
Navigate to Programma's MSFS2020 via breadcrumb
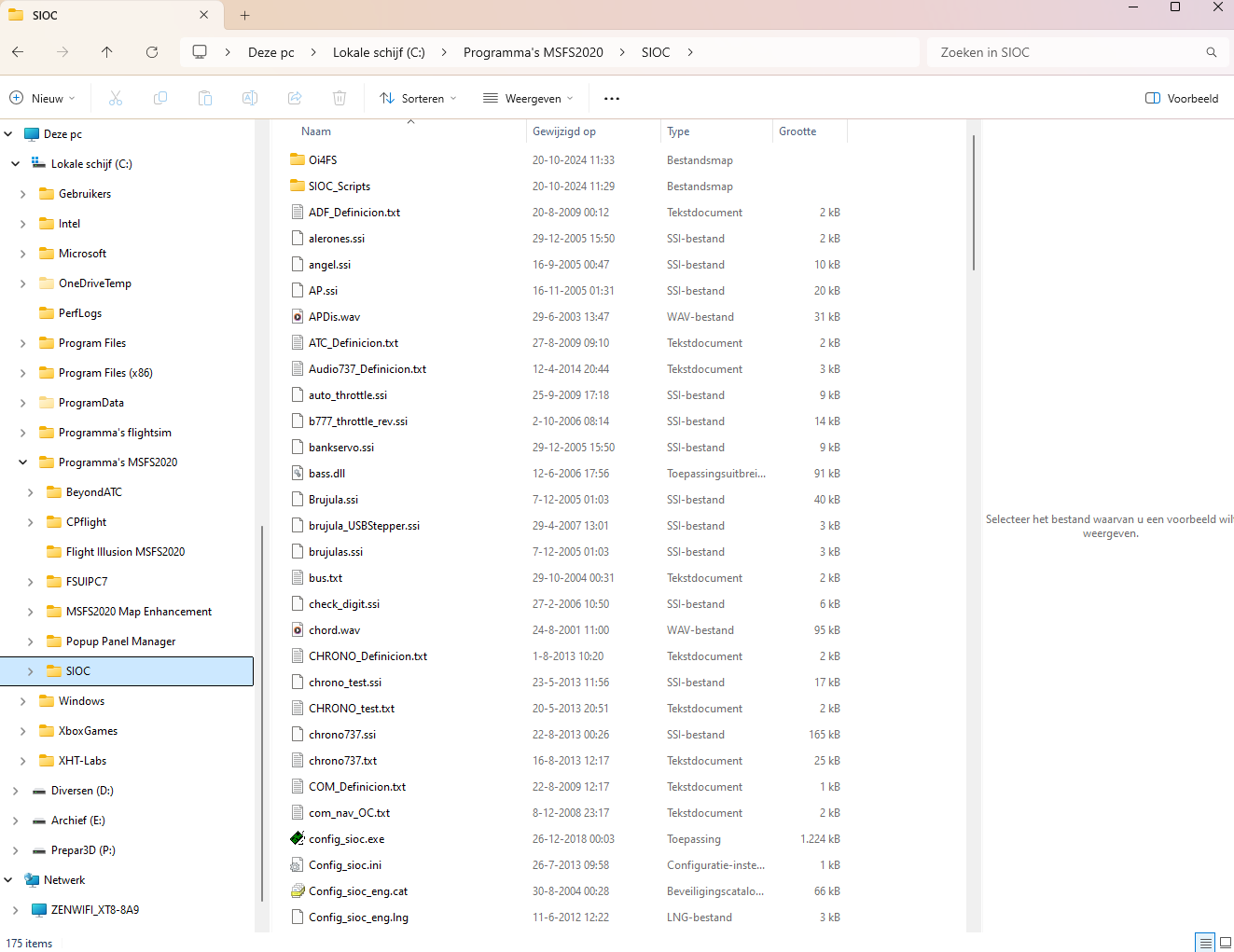point(533,52)
